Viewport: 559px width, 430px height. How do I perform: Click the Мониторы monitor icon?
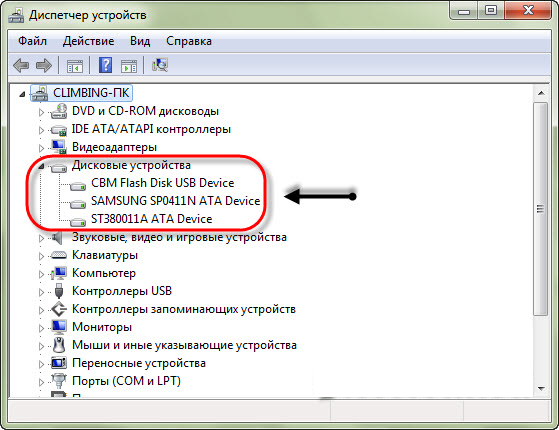(59, 327)
